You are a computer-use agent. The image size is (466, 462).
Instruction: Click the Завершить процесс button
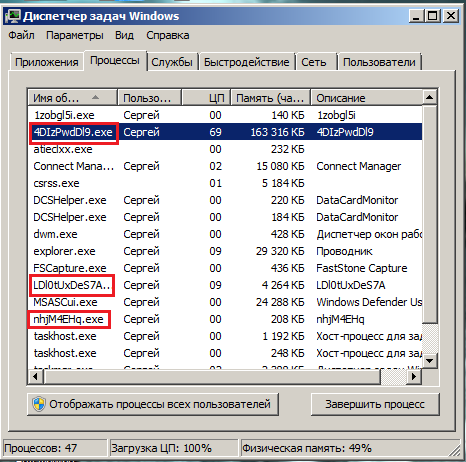click(375, 404)
